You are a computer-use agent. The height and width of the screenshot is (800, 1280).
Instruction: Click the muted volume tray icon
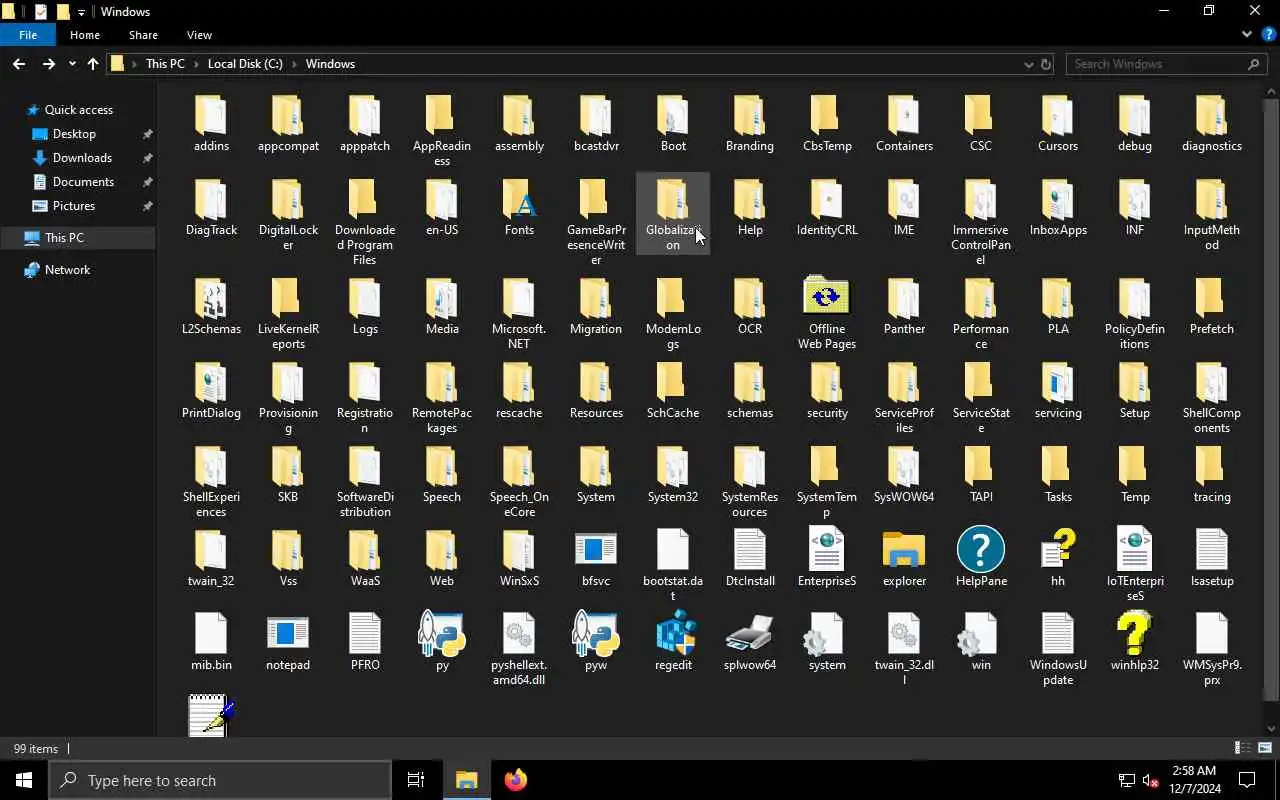1150,781
